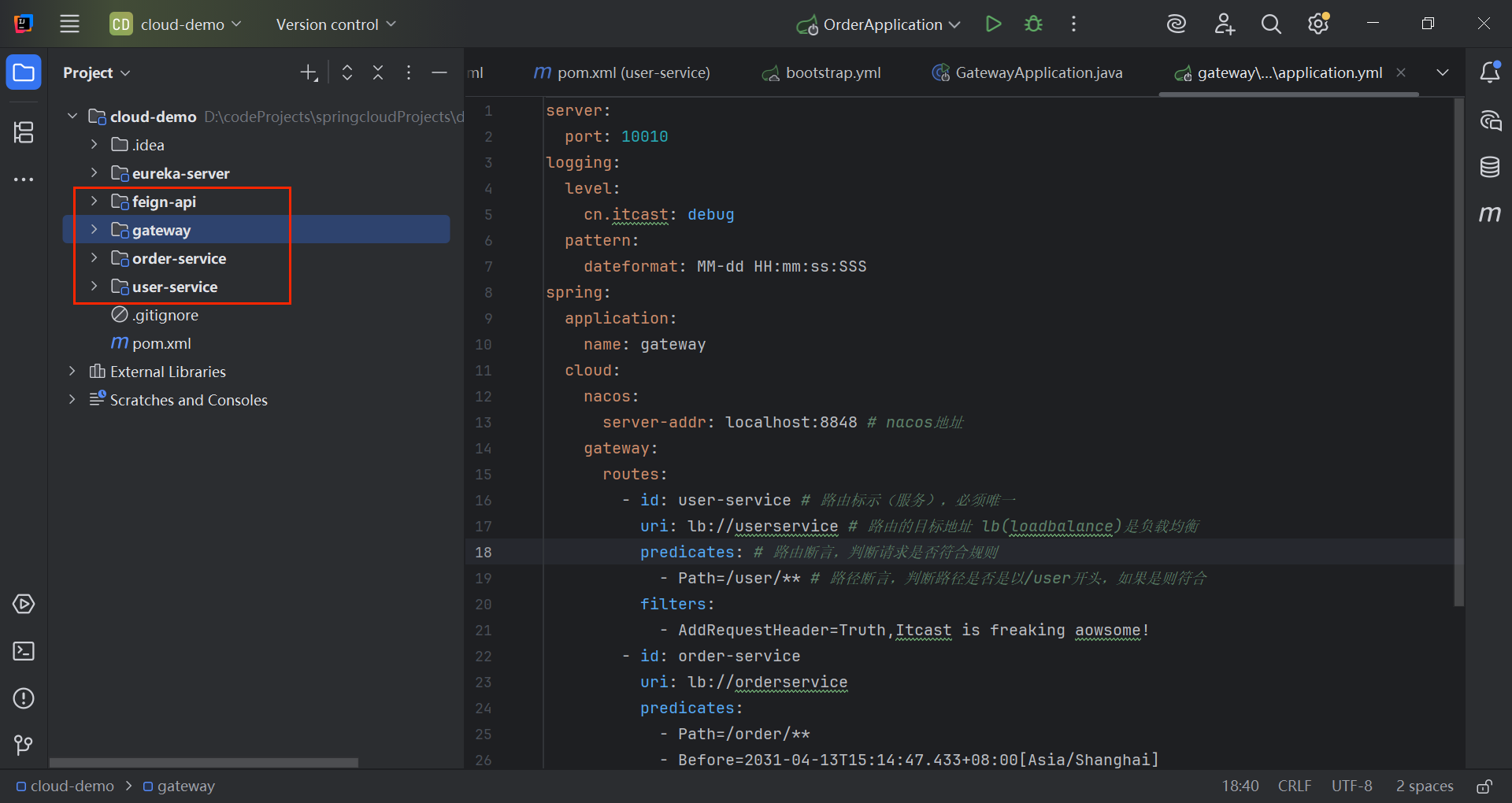Click Collapse All in Project panel

click(x=378, y=73)
